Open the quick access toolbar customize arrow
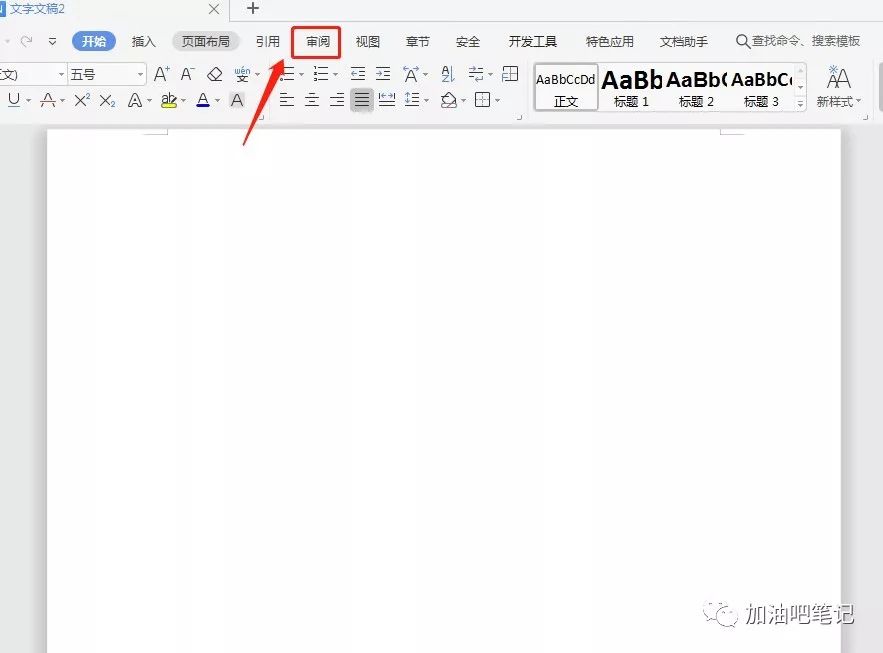The width and height of the screenshot is (883, 653). [52, 41]
